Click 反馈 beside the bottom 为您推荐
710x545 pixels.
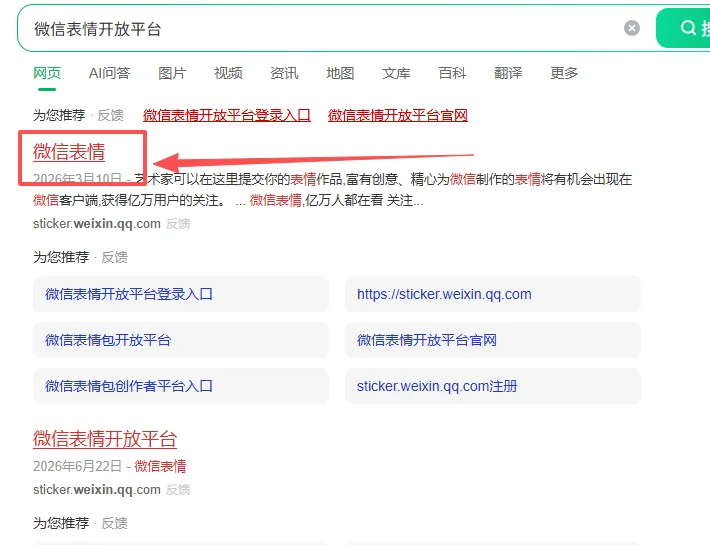(x=115, y=523)
